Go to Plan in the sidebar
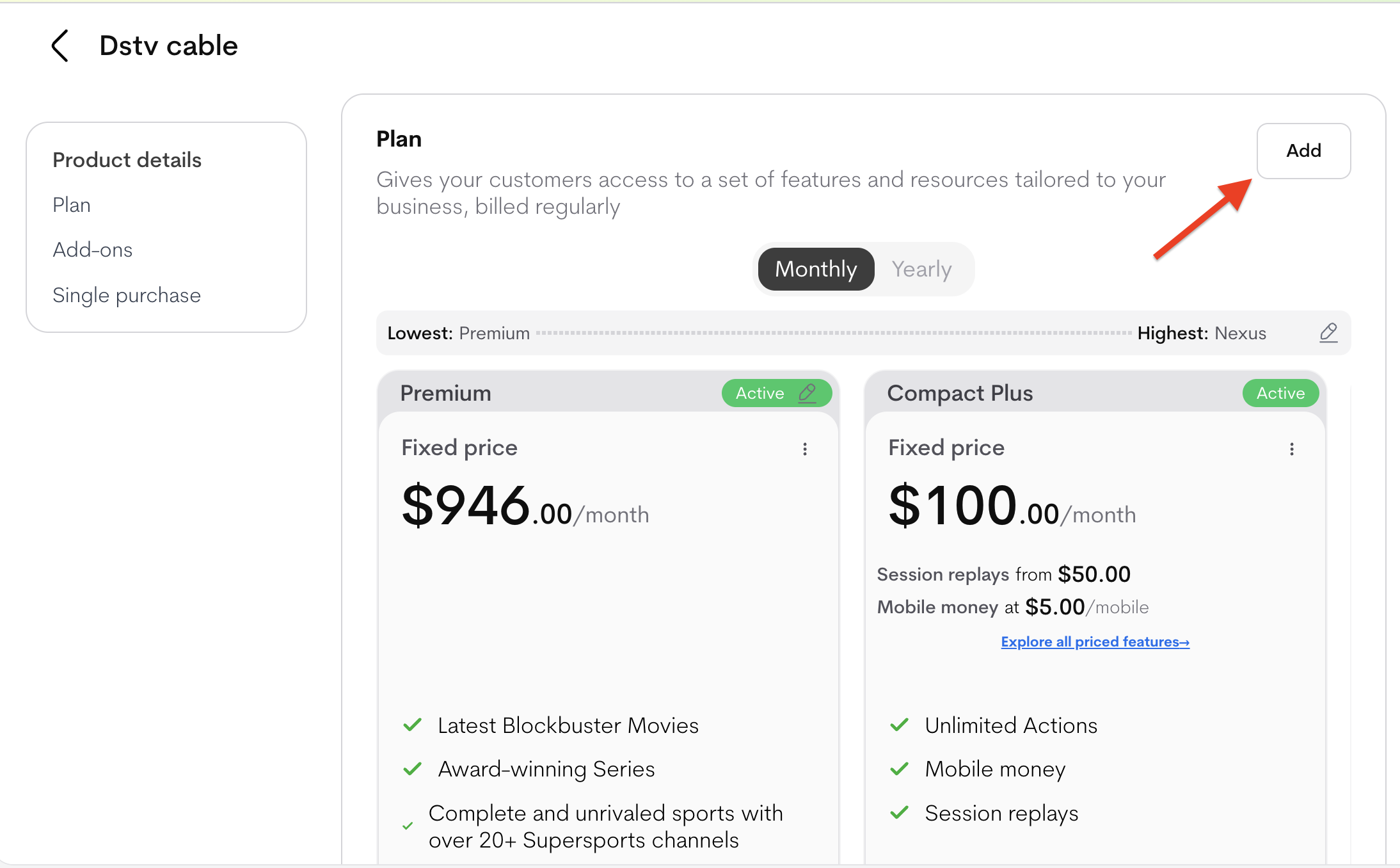 pos(72,205)
